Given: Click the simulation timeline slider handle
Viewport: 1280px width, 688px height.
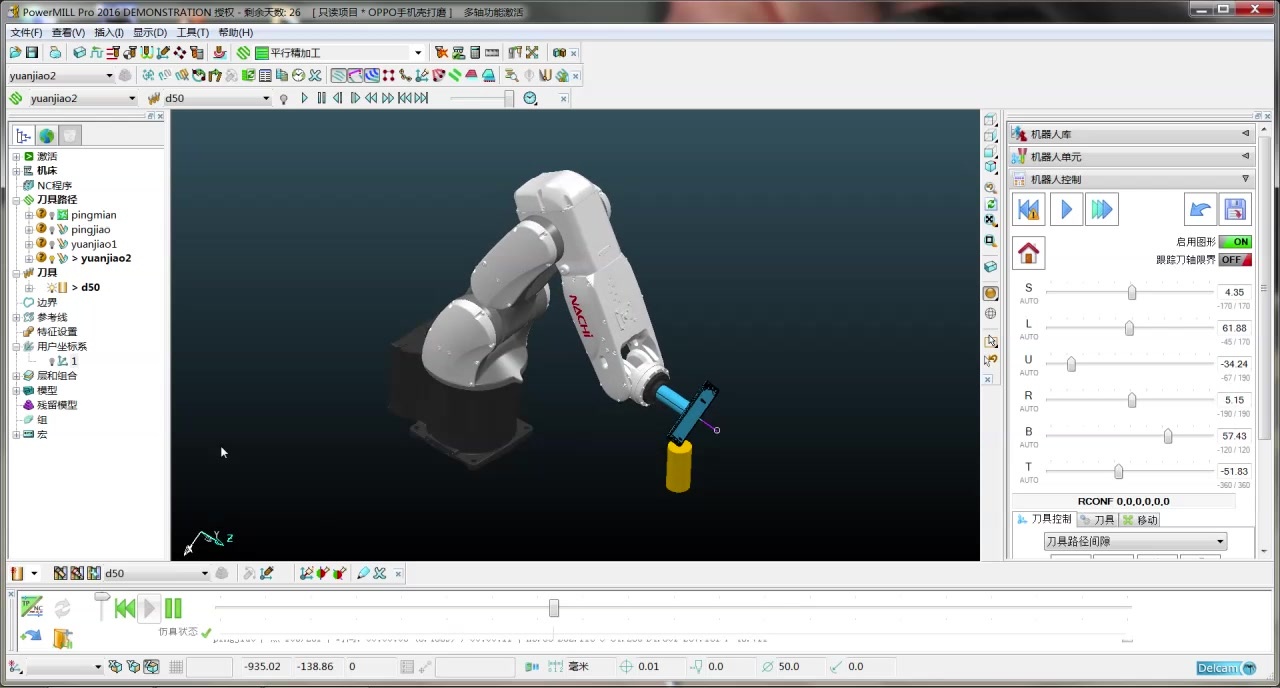Looking at the screenshot, I should tap(554, 608).
